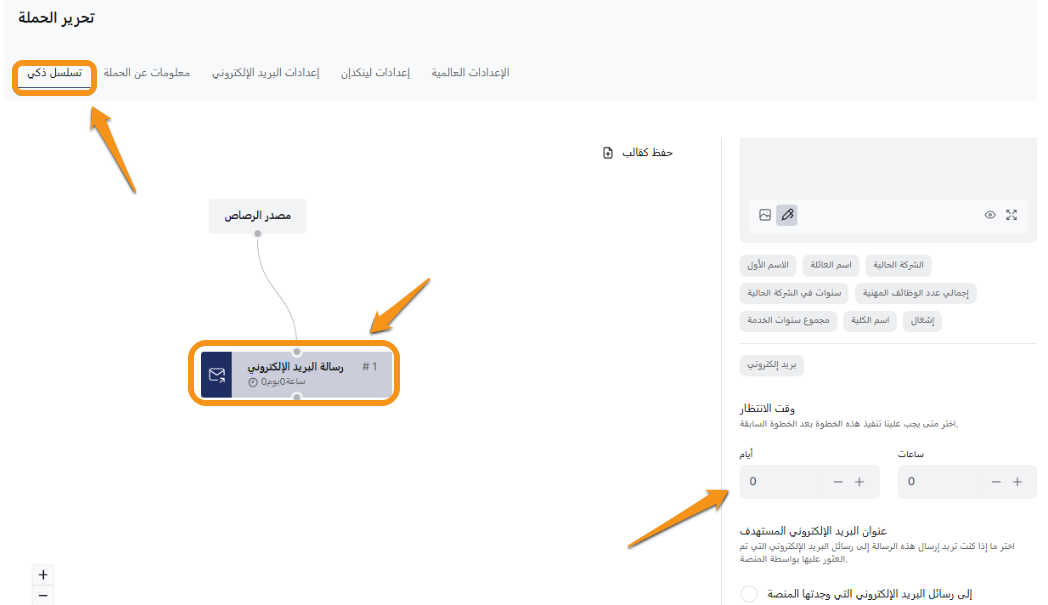
Task: Click the envelope icon on step #1
Action: [x=216, y=375]
